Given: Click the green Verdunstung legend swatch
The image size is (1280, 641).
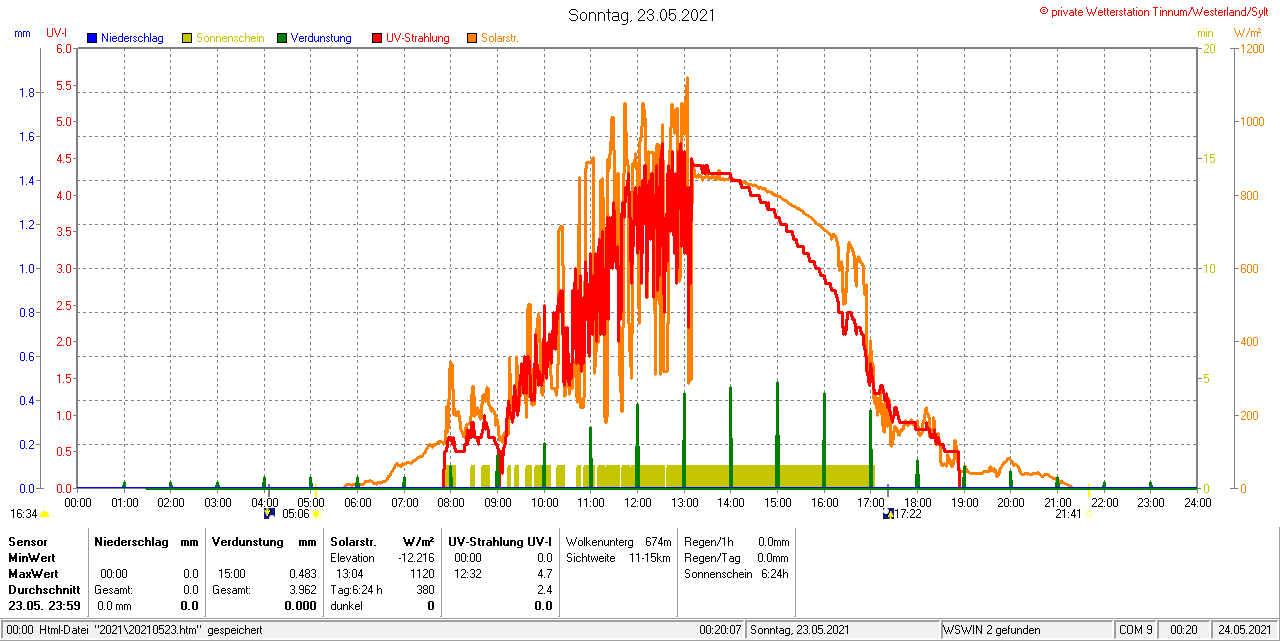Looking at the screenshot, I should (x=282, y=38).
